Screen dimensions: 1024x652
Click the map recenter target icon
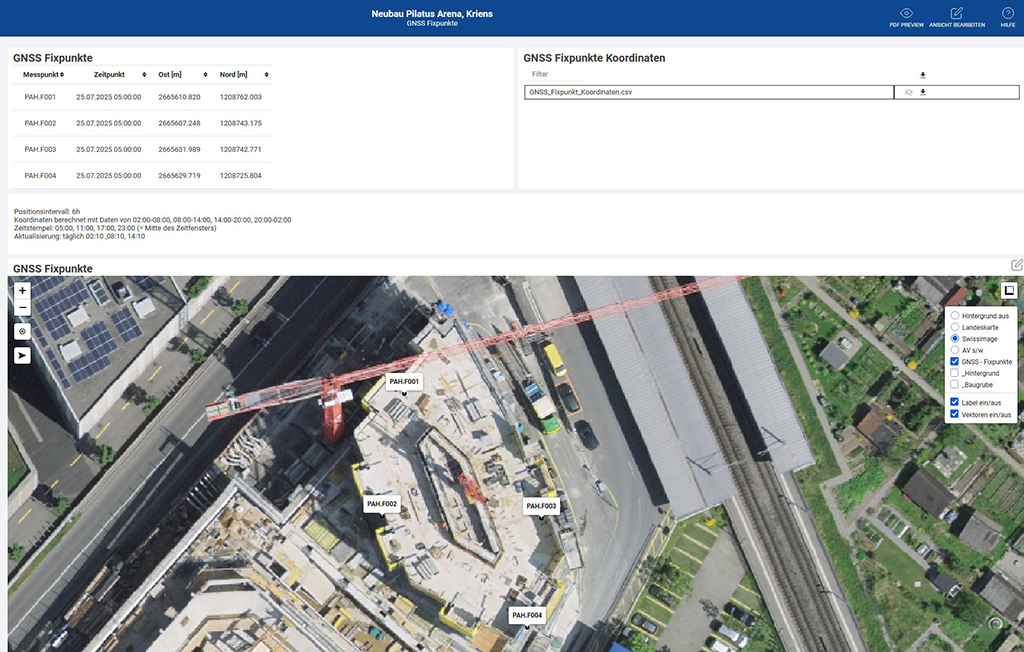[22, 330]
